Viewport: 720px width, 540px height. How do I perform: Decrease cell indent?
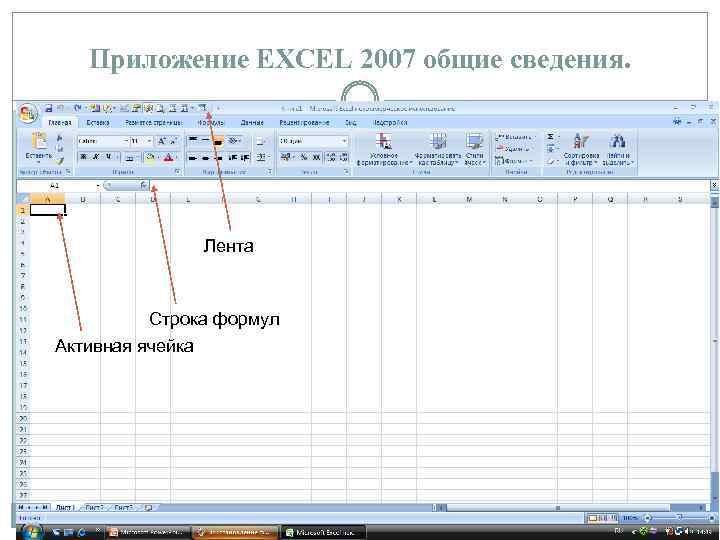tap(233, 158)
